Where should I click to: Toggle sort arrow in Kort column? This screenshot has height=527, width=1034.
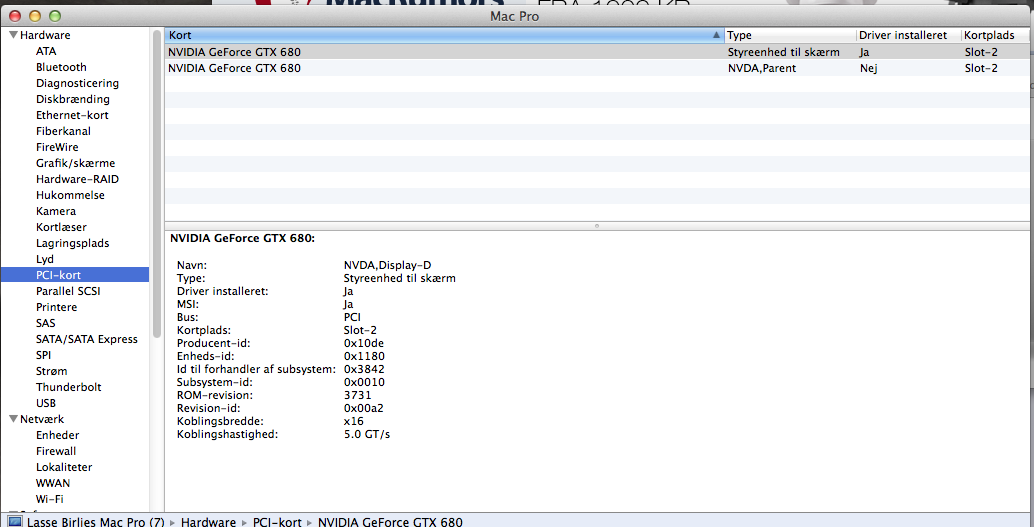click(x=716, y=35)
